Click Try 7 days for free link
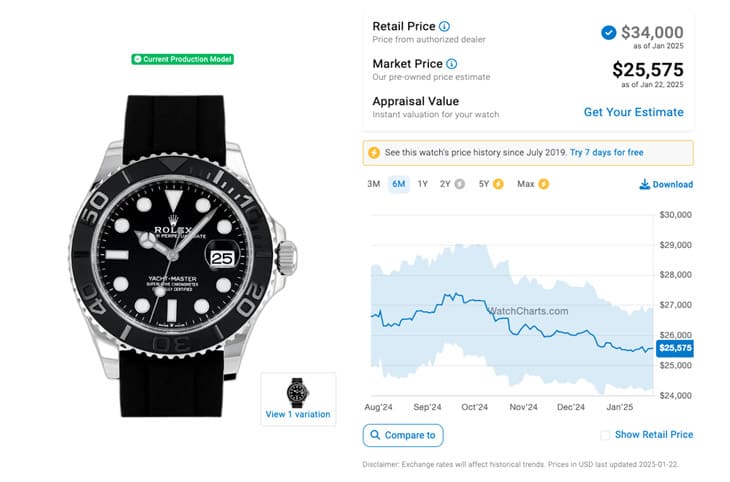This screenshot has height=482, width=730. coord(607,152)
